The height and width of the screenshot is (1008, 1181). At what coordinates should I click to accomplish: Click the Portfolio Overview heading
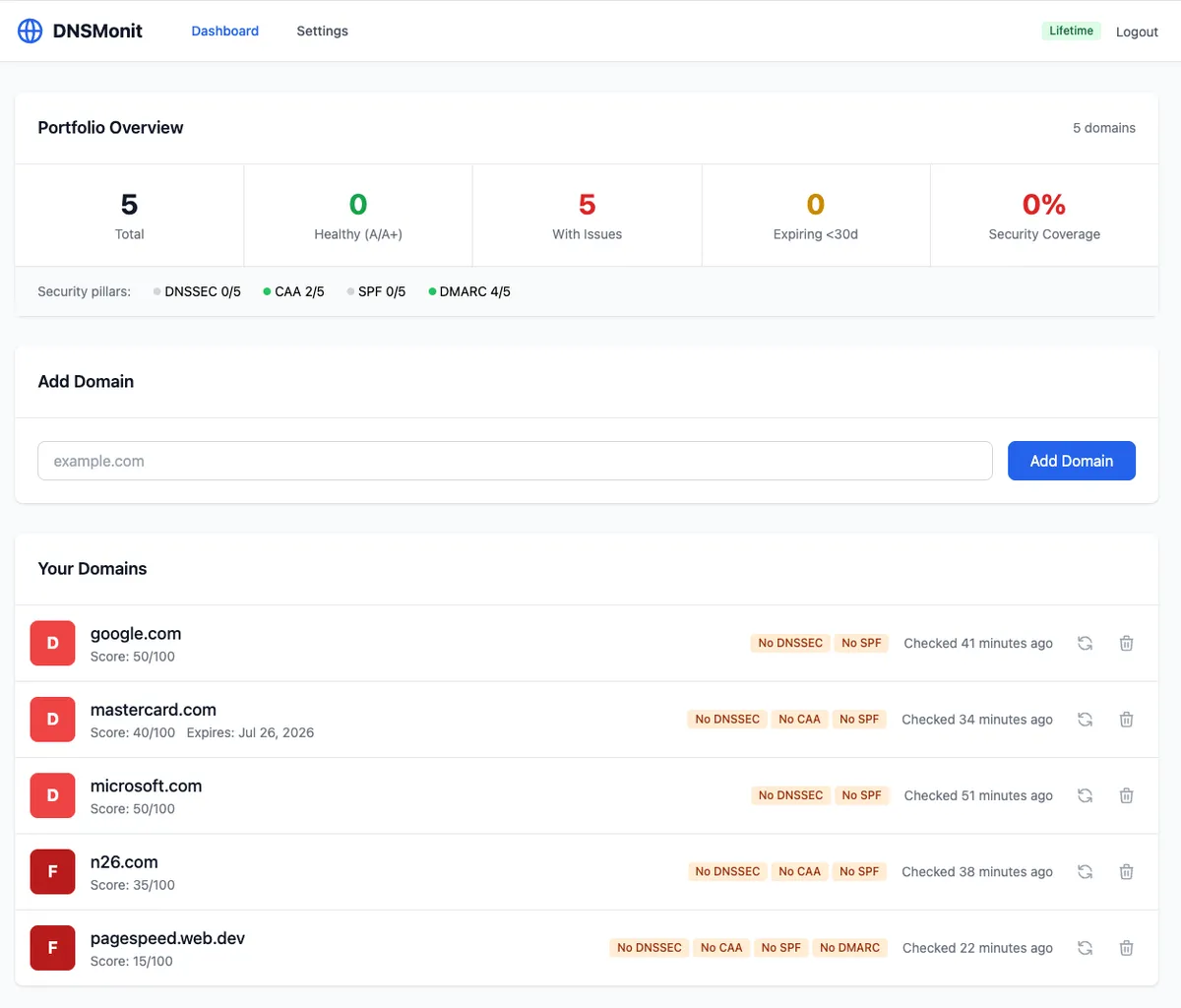click(x=110, y=127)
